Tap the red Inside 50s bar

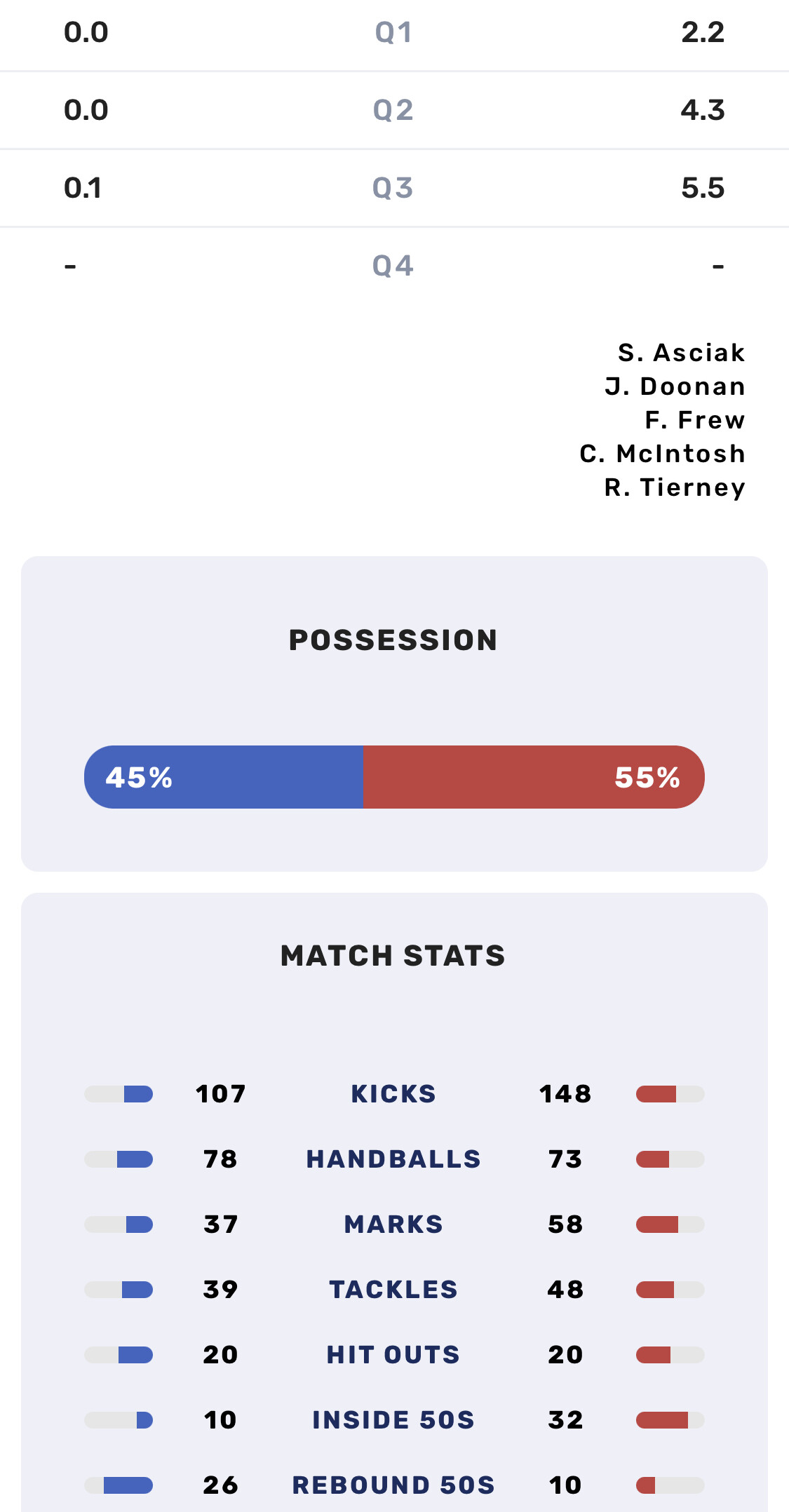tap(662, 1420)
